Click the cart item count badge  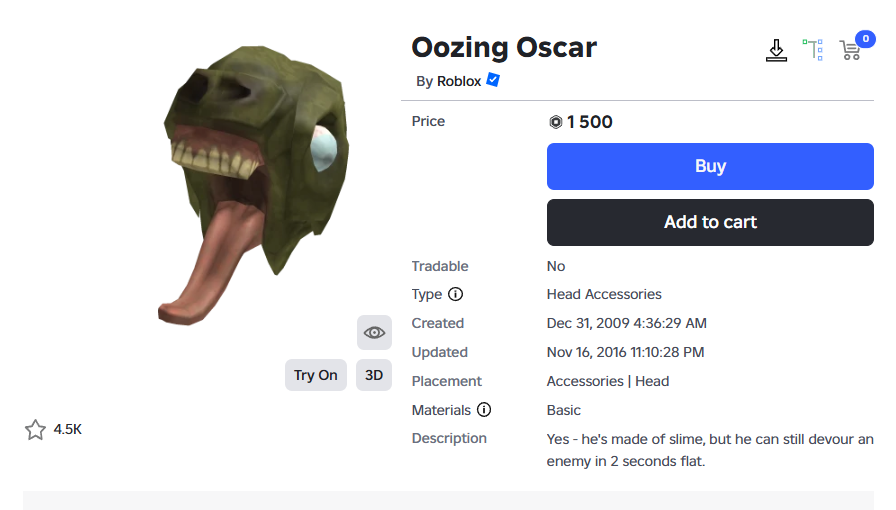pyautogui.click(x=865, y=39)
